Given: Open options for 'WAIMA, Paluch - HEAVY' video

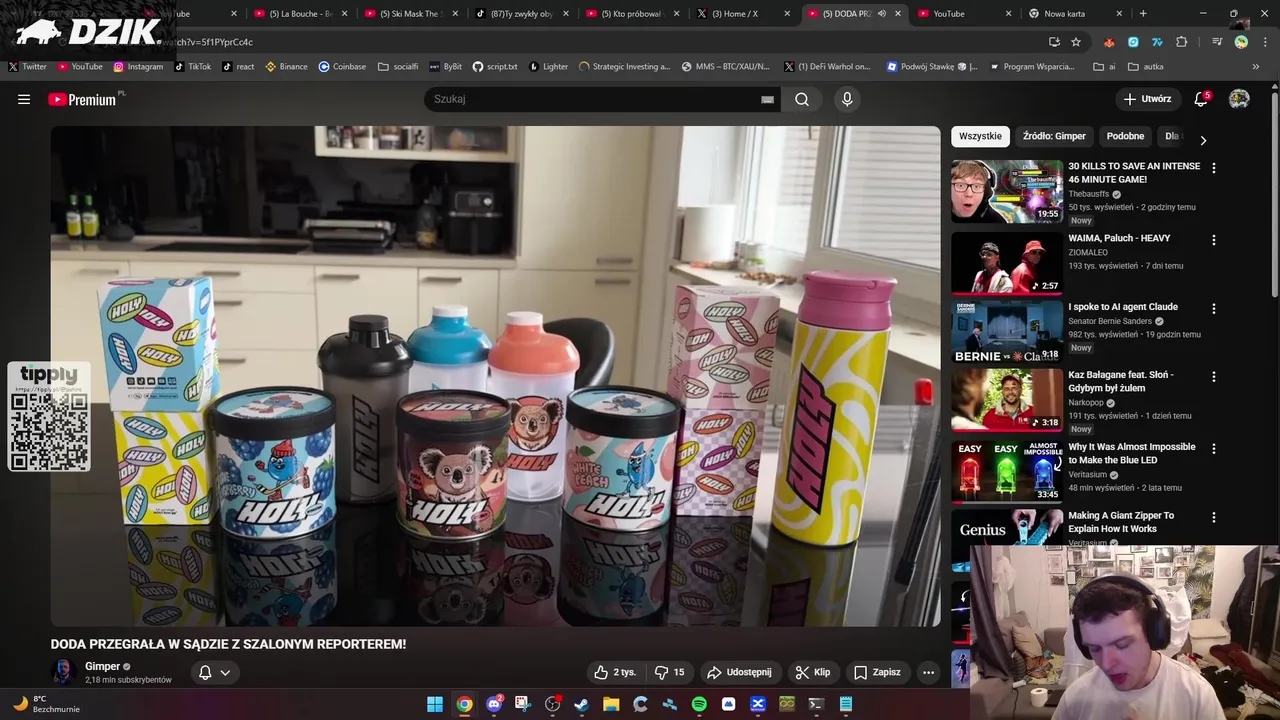Looking at the screenshot, I should [1214, 240].
